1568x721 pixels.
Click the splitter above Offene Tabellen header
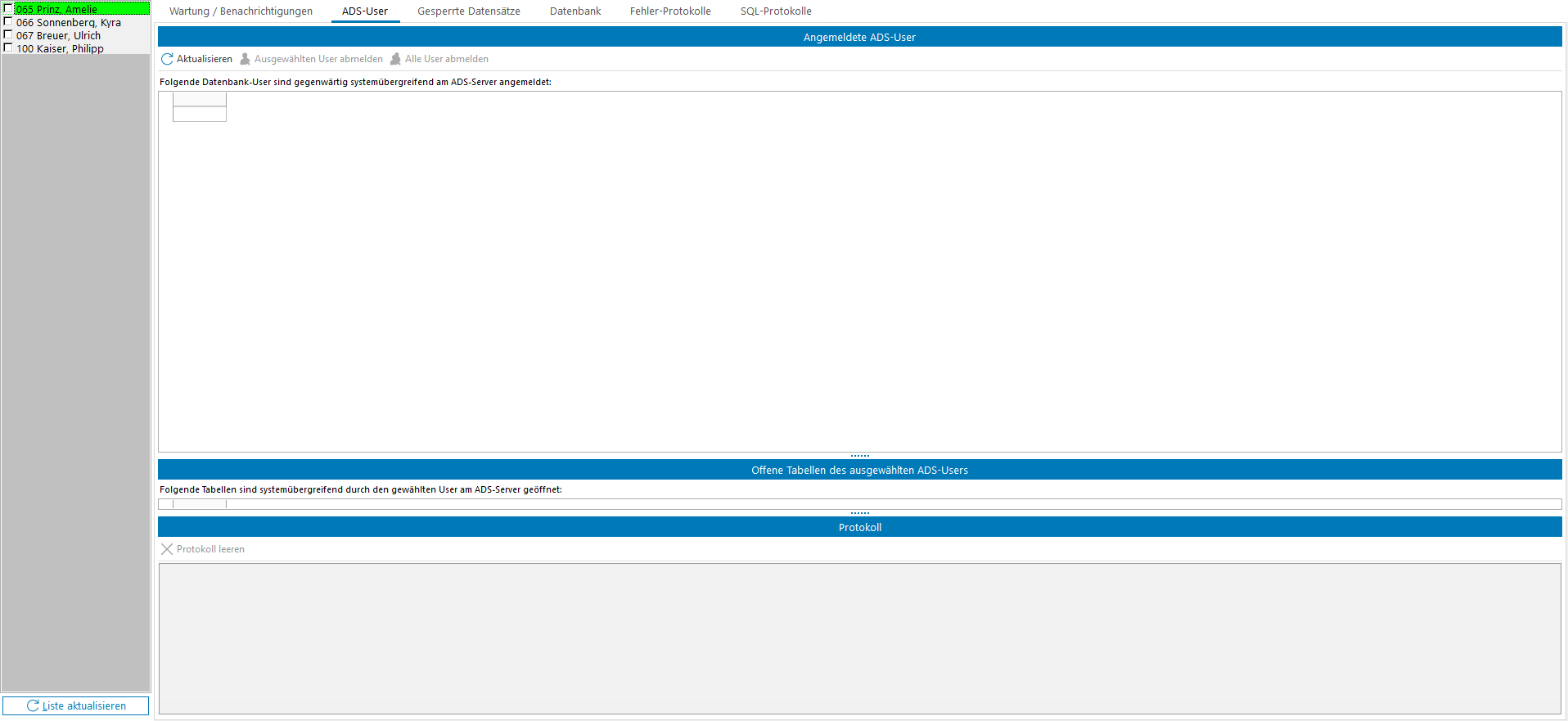pyautogui.click(x=859, y=456)
